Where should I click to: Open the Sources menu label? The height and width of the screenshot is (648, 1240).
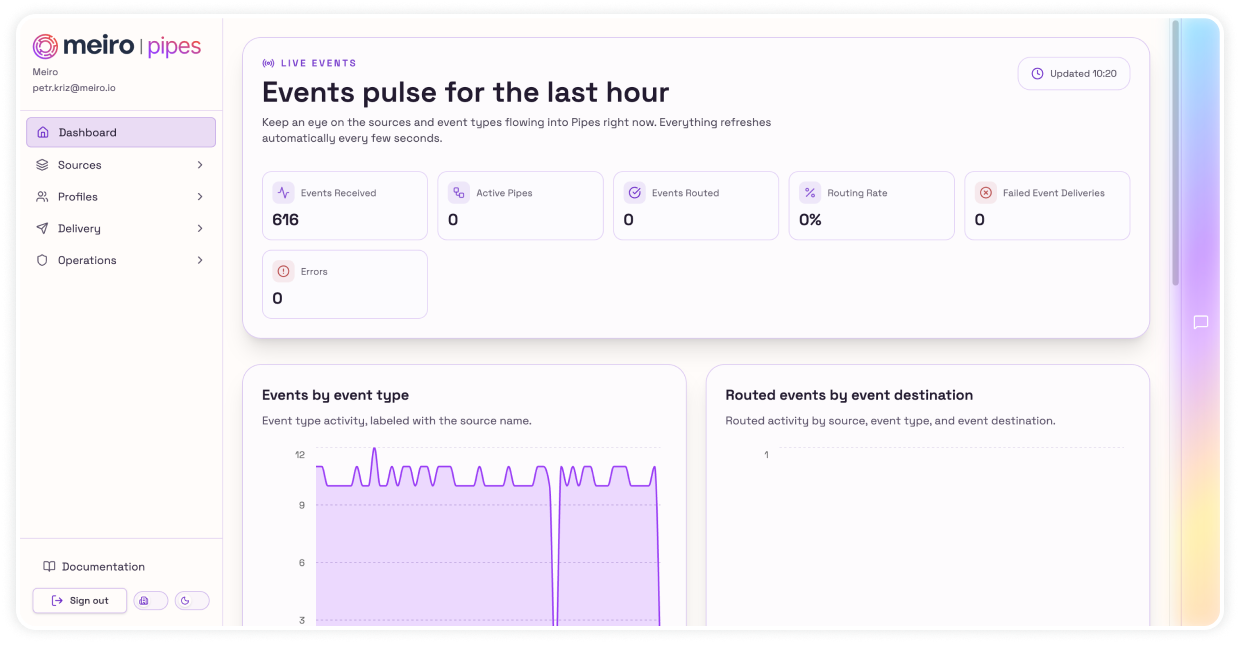[x=80, y=165]
